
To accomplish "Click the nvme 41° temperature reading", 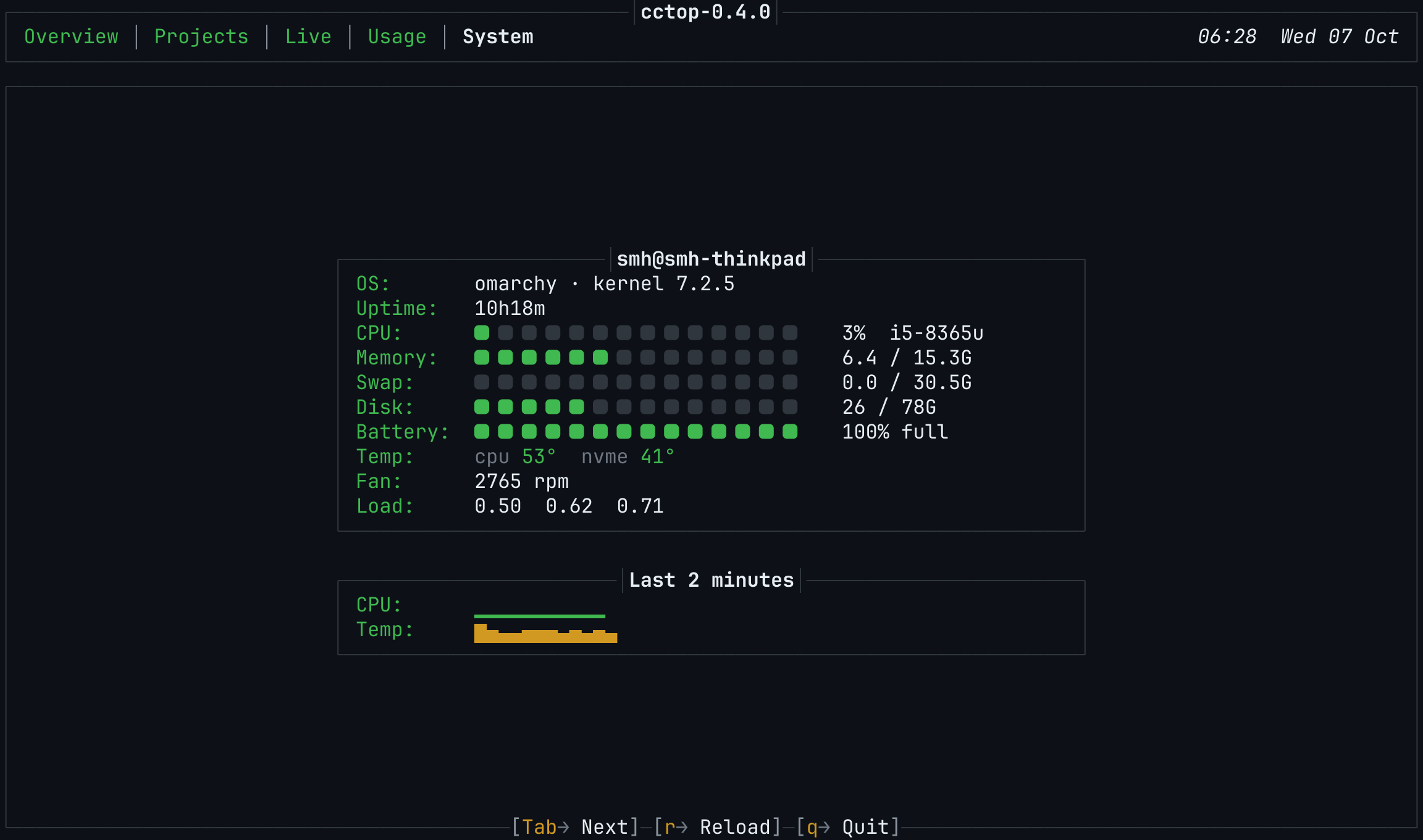I will point(628,456).
